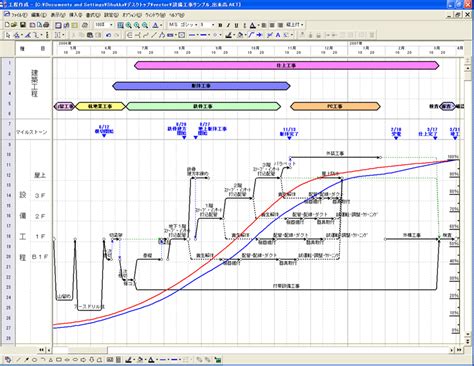The height and width of the screenshot is (366, 474).
Task: Open bottom toolbar line color dropdown arrow
Action: tap(134, 360)
